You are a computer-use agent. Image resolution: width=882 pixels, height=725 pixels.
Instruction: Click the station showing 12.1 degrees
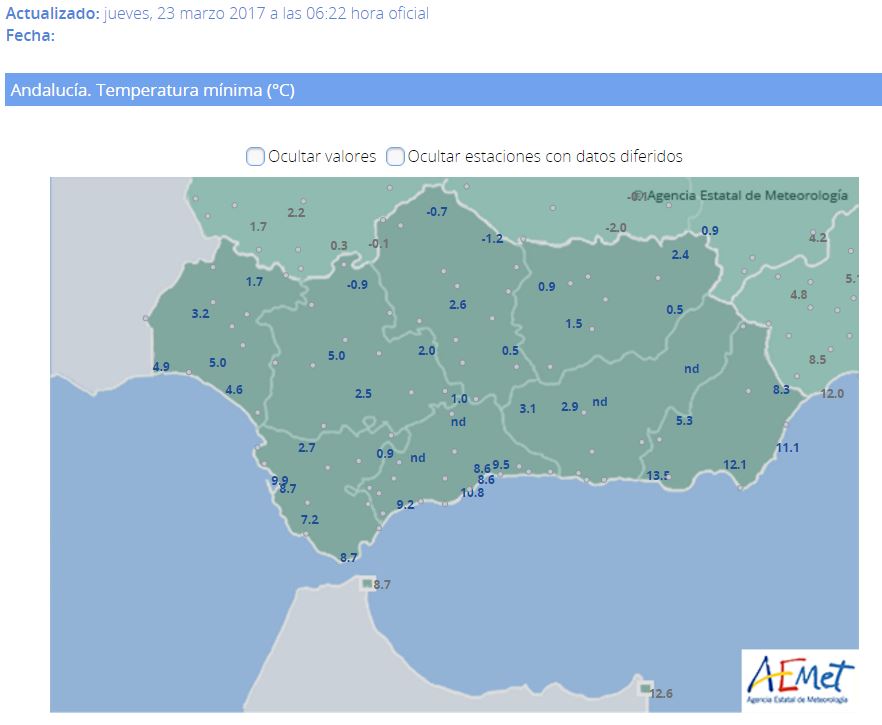[x=735, y=465]
